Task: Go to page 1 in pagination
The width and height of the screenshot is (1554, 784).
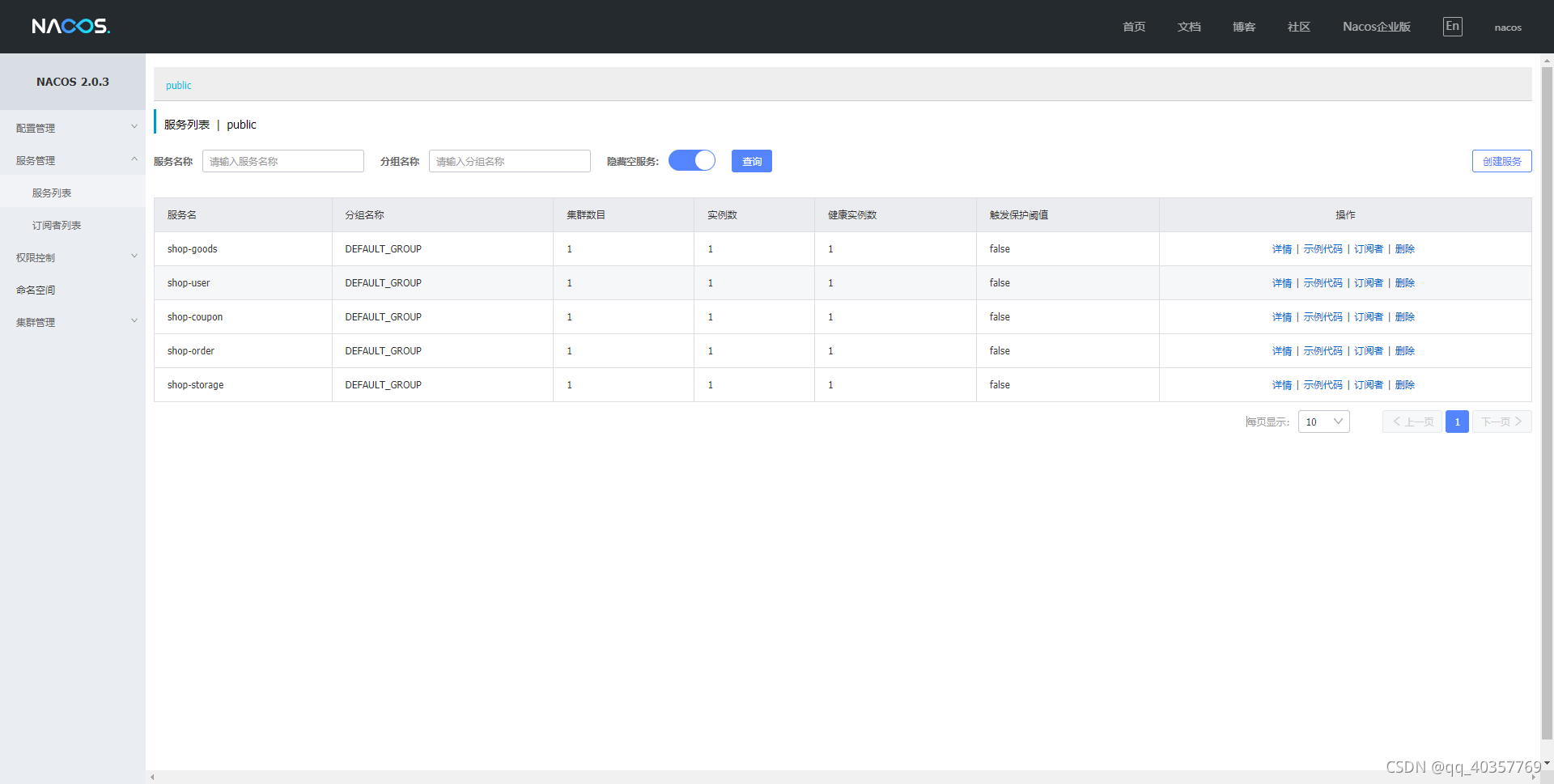Action: pyautogui.click(x=1458, y=422)
